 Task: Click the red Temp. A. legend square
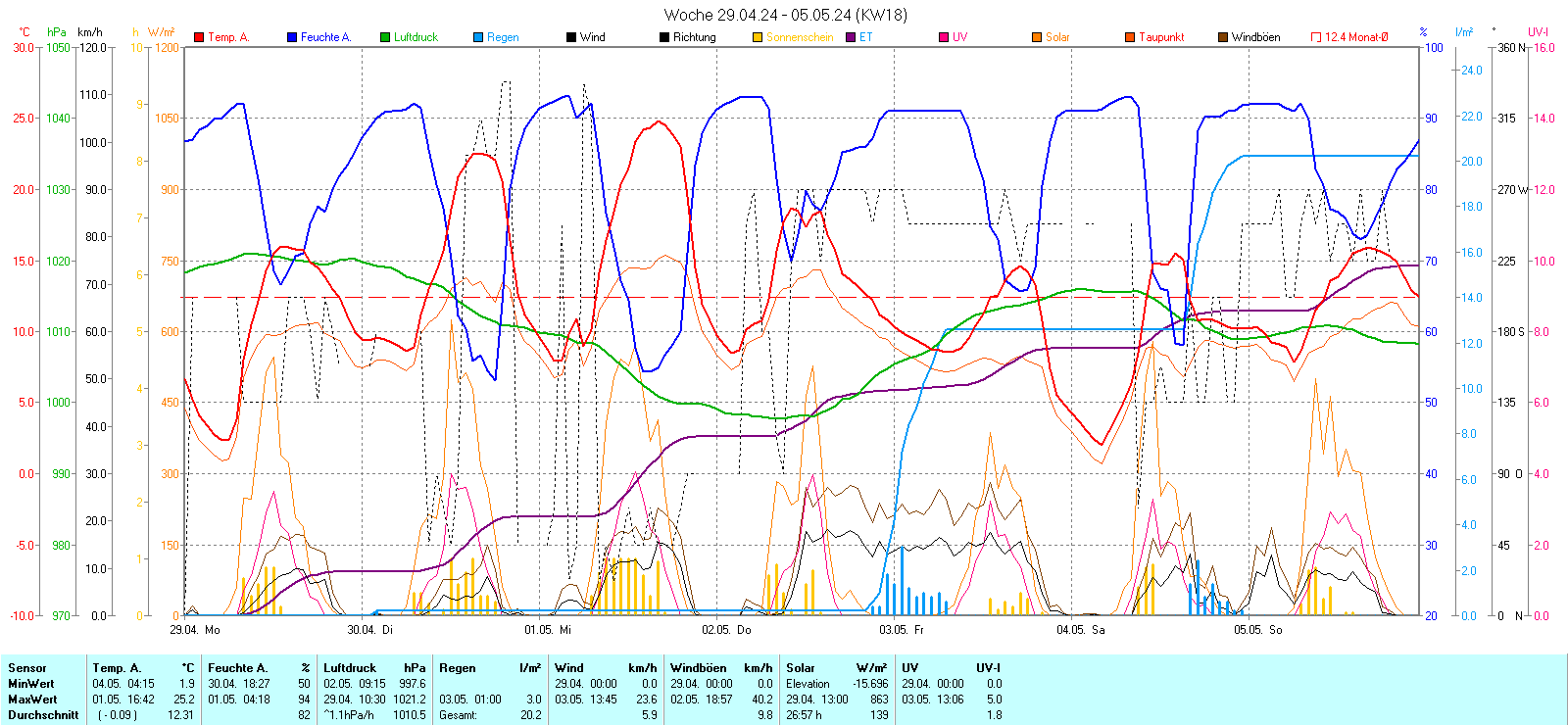pos(199,37)
